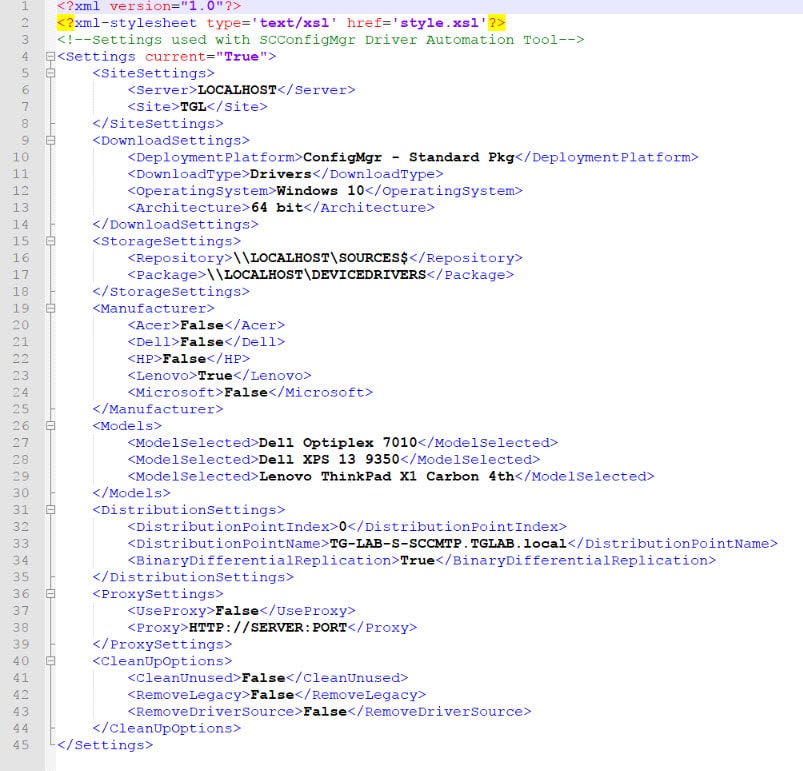Click the BinaryDifferentialReplication True value
Viewport: 803px width, 771px height.
point(417,561)
